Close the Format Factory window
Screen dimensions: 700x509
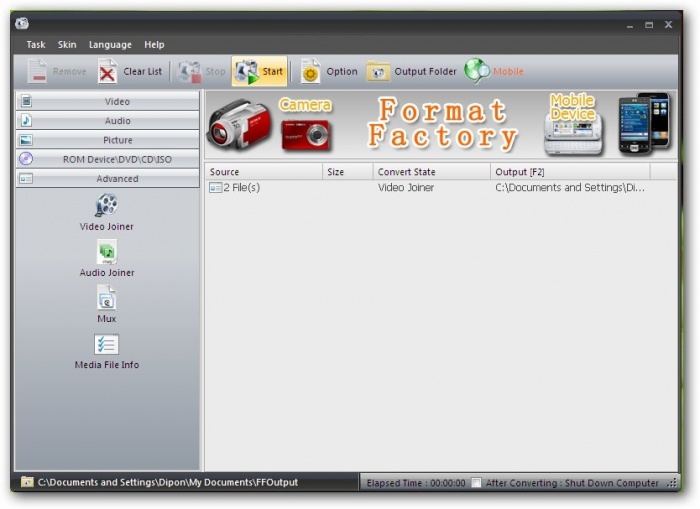pyautogui.click(x=668, y=25)
